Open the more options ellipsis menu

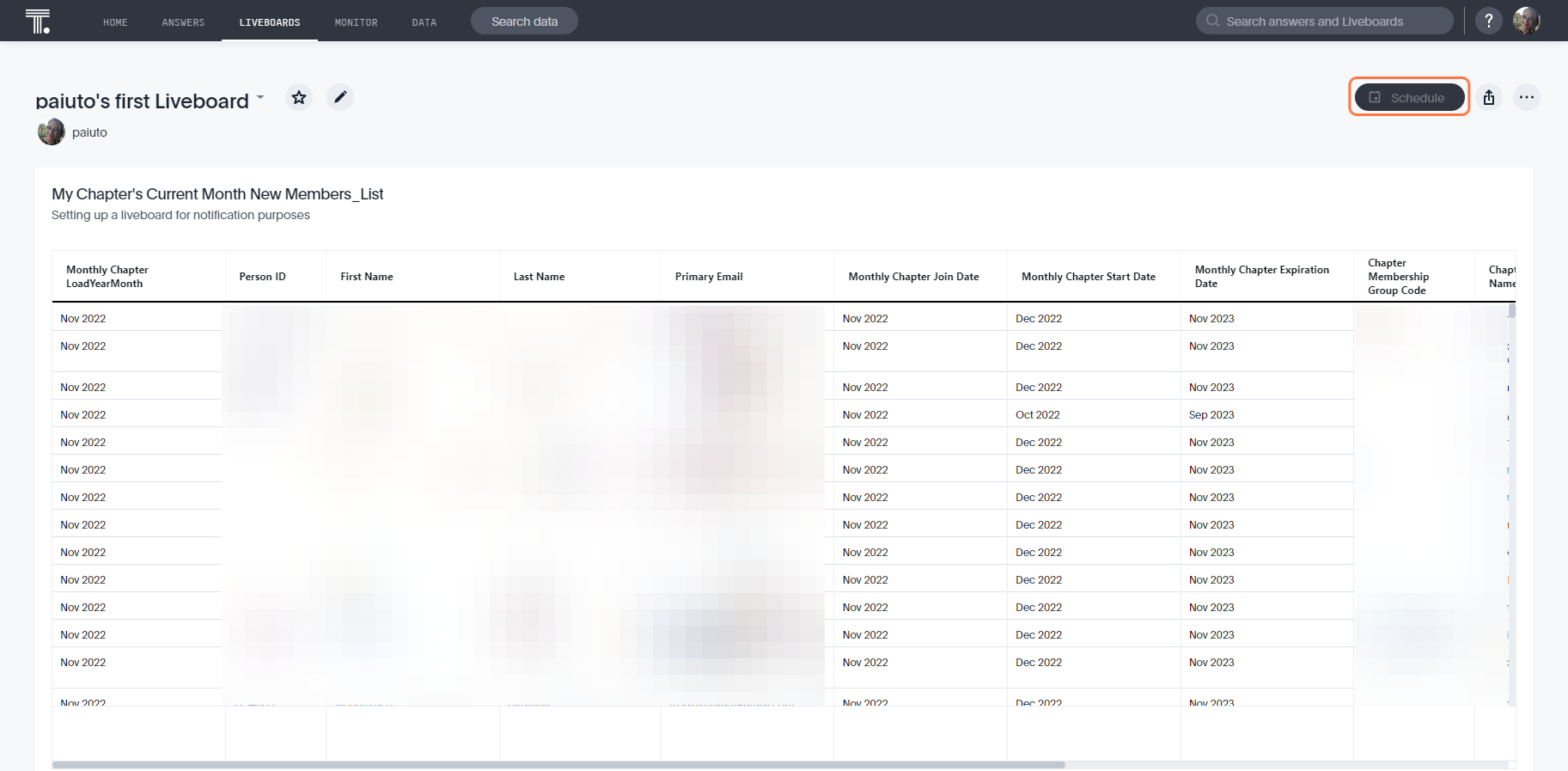1527,97
